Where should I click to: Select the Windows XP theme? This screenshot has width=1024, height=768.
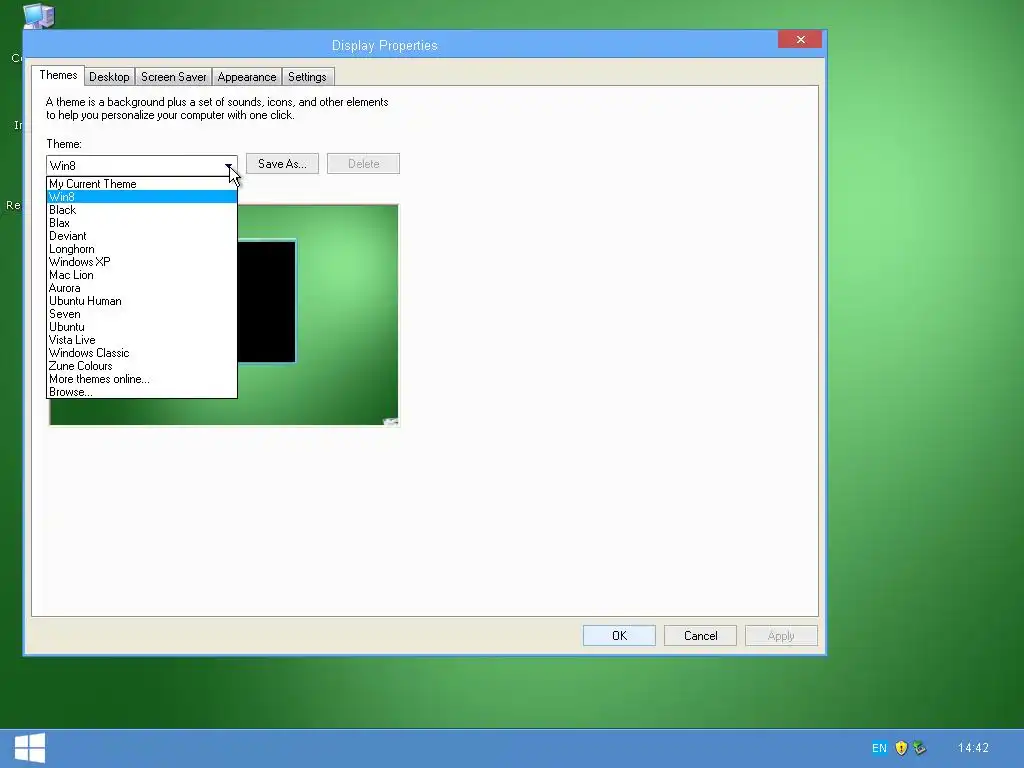[142, 262]
